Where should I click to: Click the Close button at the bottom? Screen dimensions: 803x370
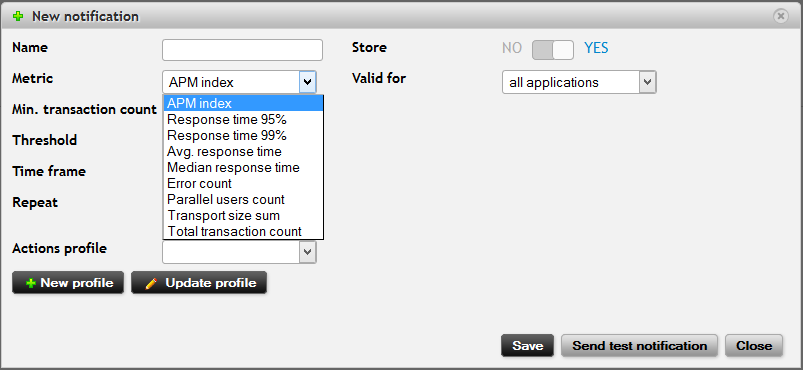coord(754,346)
